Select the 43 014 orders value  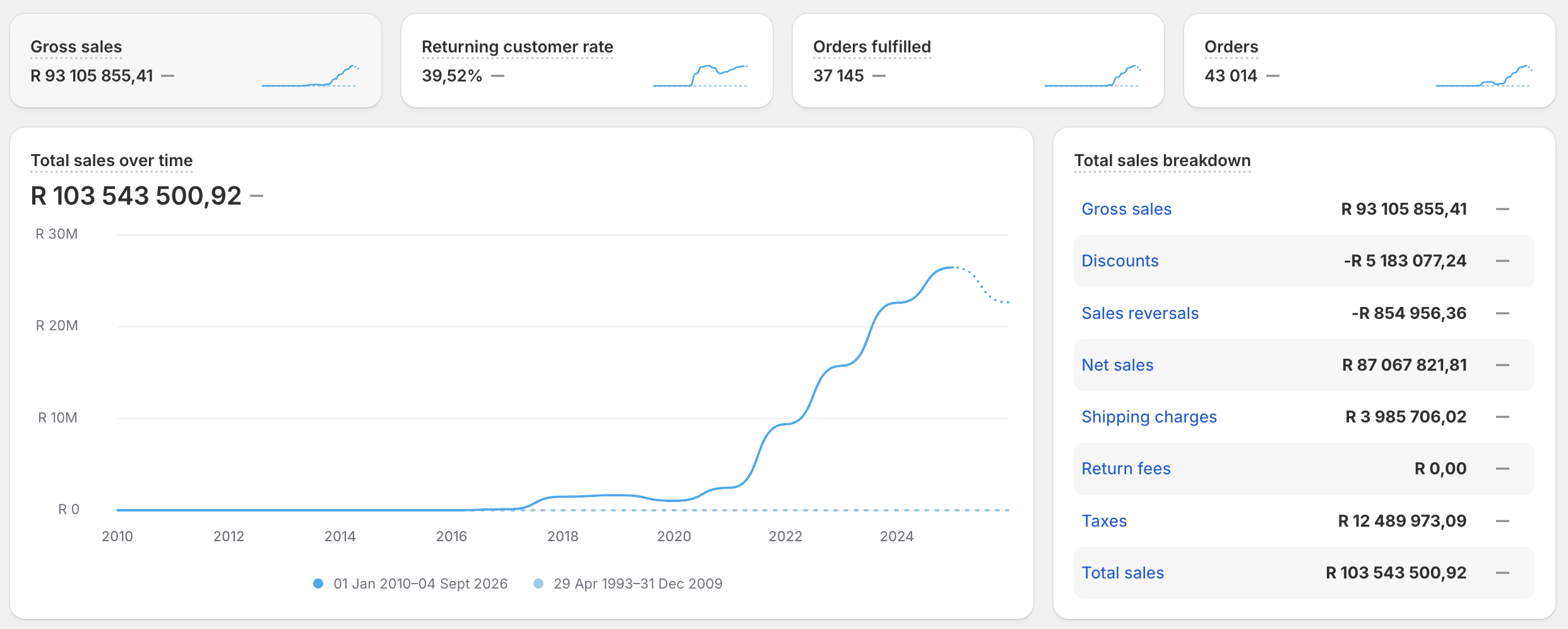pos(1231,76)
